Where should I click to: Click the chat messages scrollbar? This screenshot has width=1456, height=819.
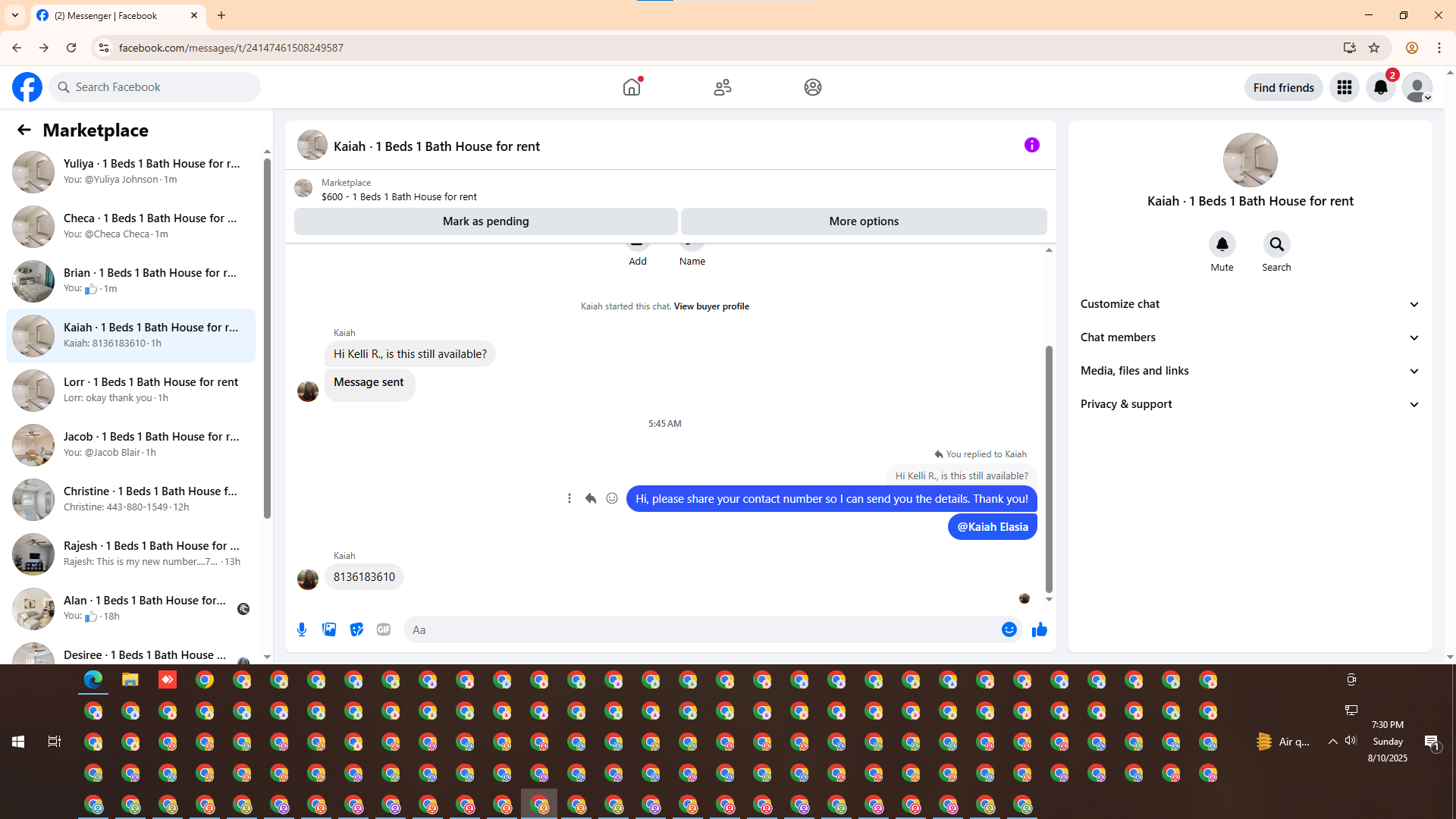tap(1049, 468)
